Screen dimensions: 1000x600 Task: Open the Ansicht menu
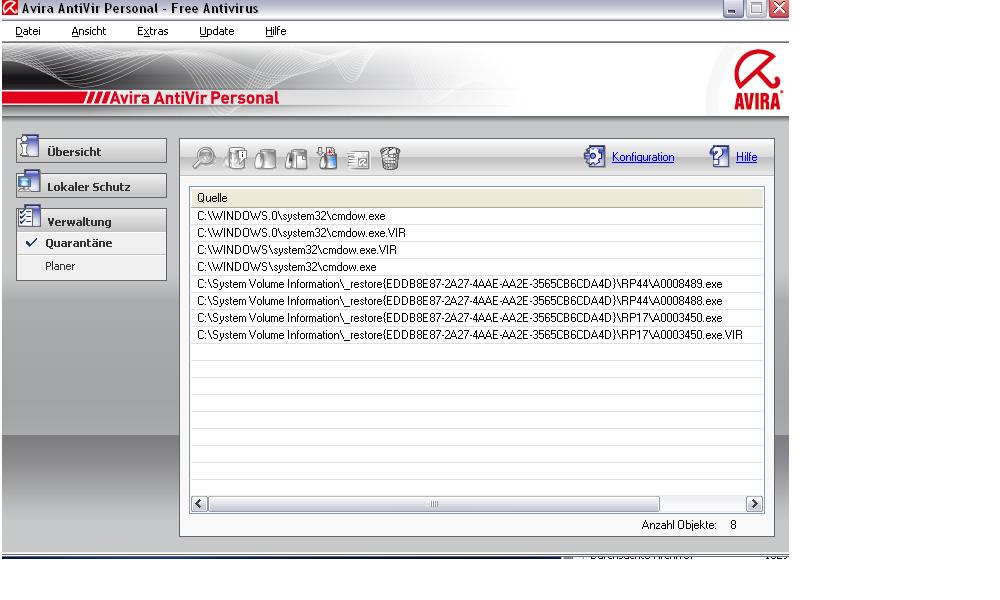[x=89, y=31]
